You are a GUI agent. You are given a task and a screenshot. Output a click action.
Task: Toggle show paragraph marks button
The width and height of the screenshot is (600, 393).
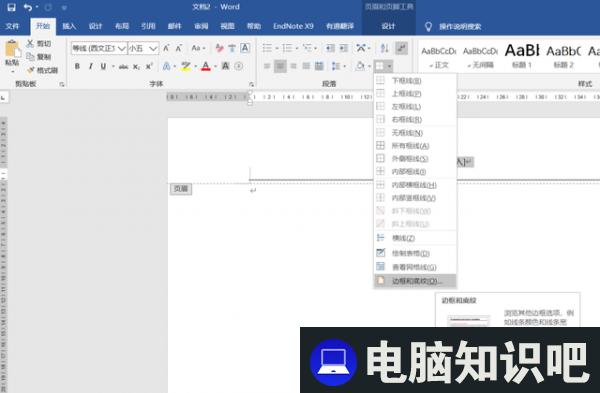401,48
